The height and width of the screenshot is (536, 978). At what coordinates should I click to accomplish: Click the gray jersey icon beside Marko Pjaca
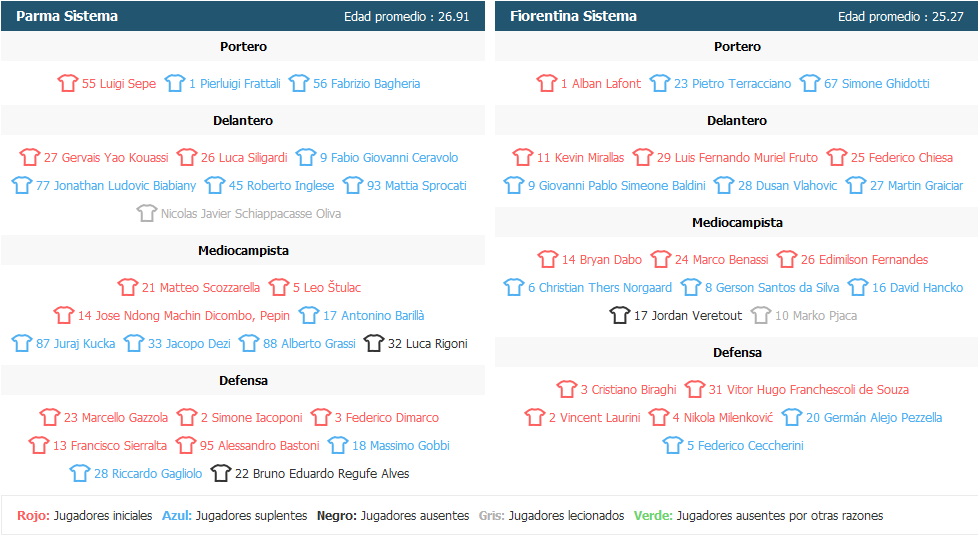click(x=761, y=316)
